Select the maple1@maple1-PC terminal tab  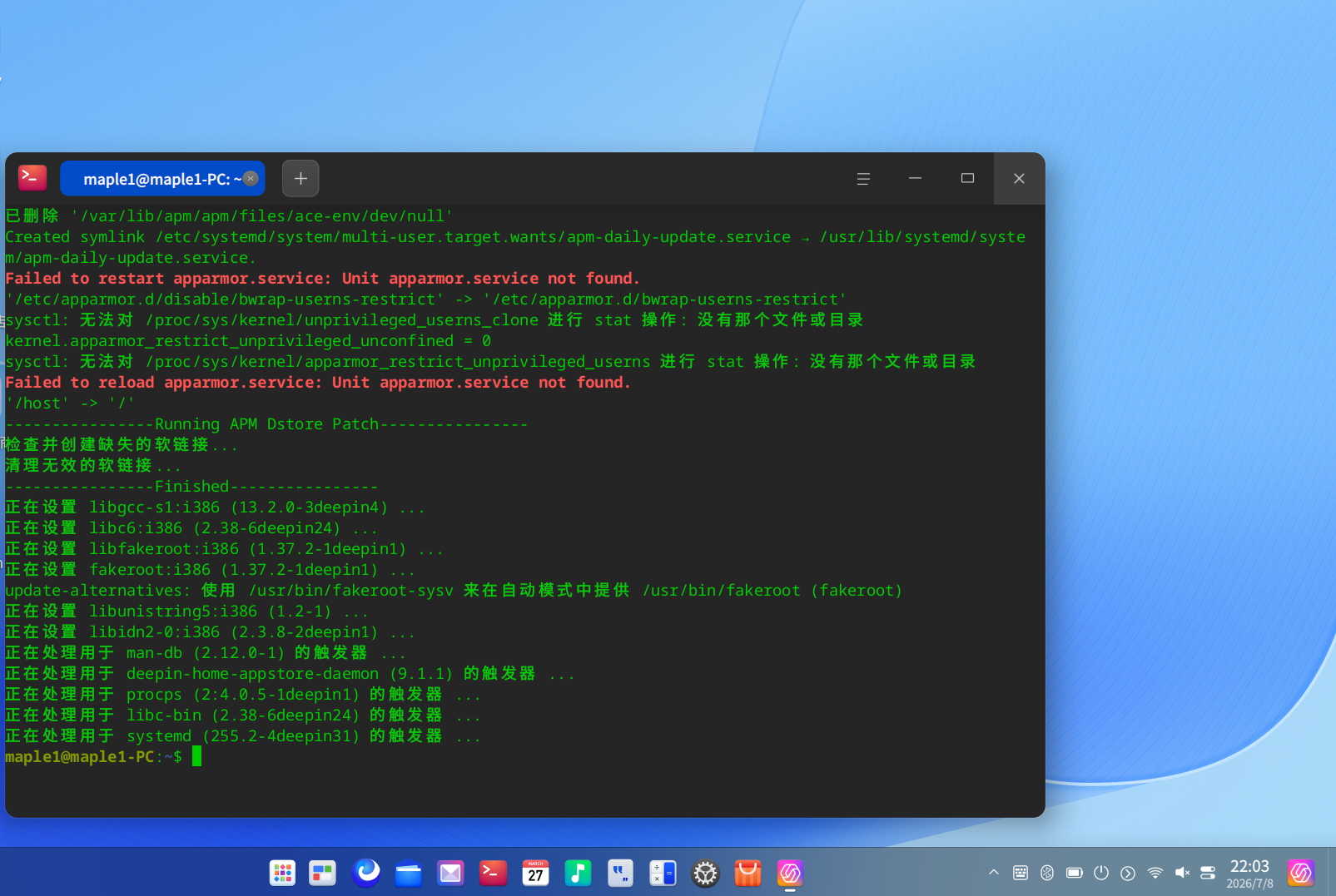[x=162, y=178]
